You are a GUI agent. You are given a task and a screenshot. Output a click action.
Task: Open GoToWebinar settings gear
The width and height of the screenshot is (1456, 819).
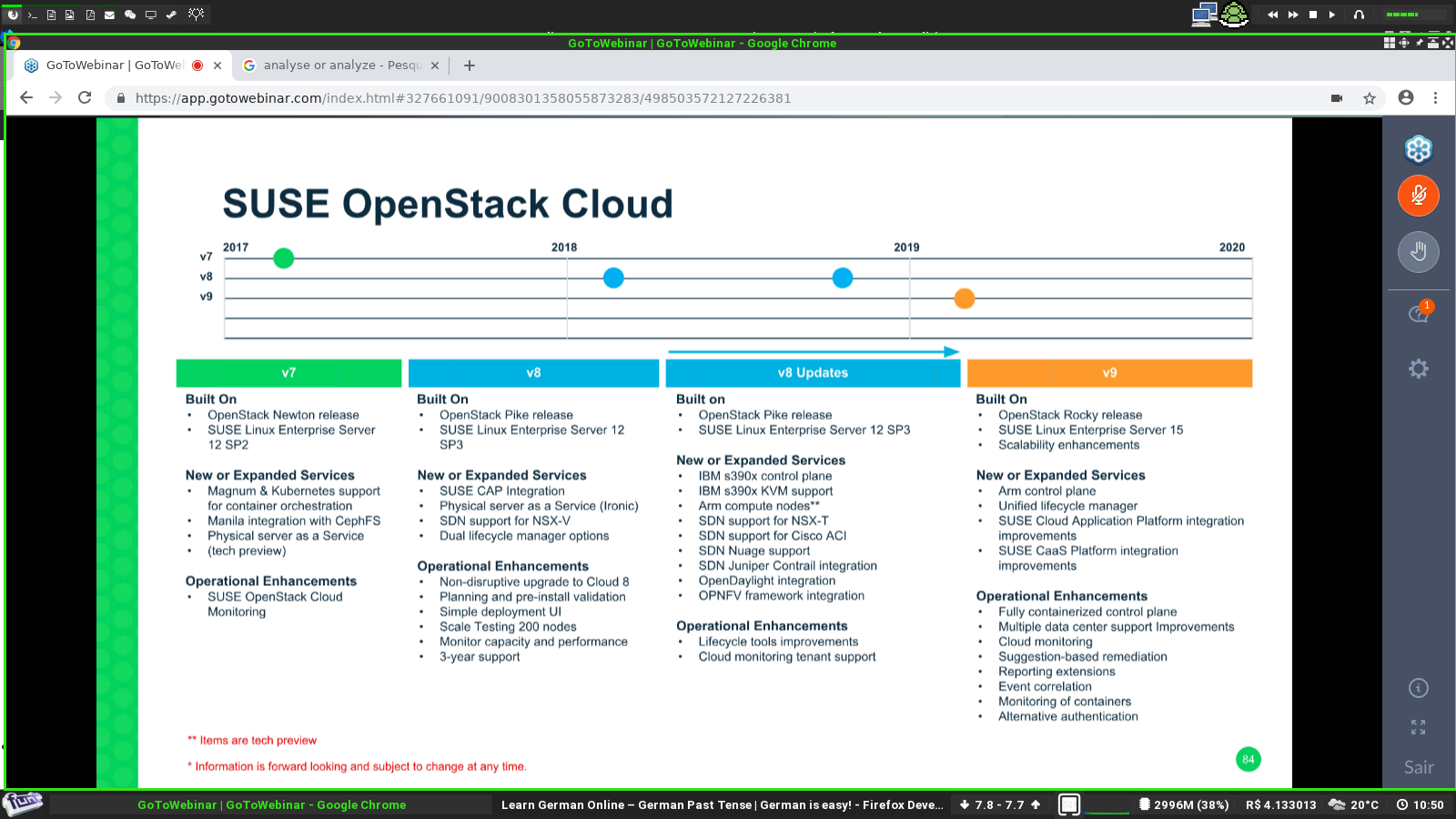pyautogui.click(x=1418, y=369)
